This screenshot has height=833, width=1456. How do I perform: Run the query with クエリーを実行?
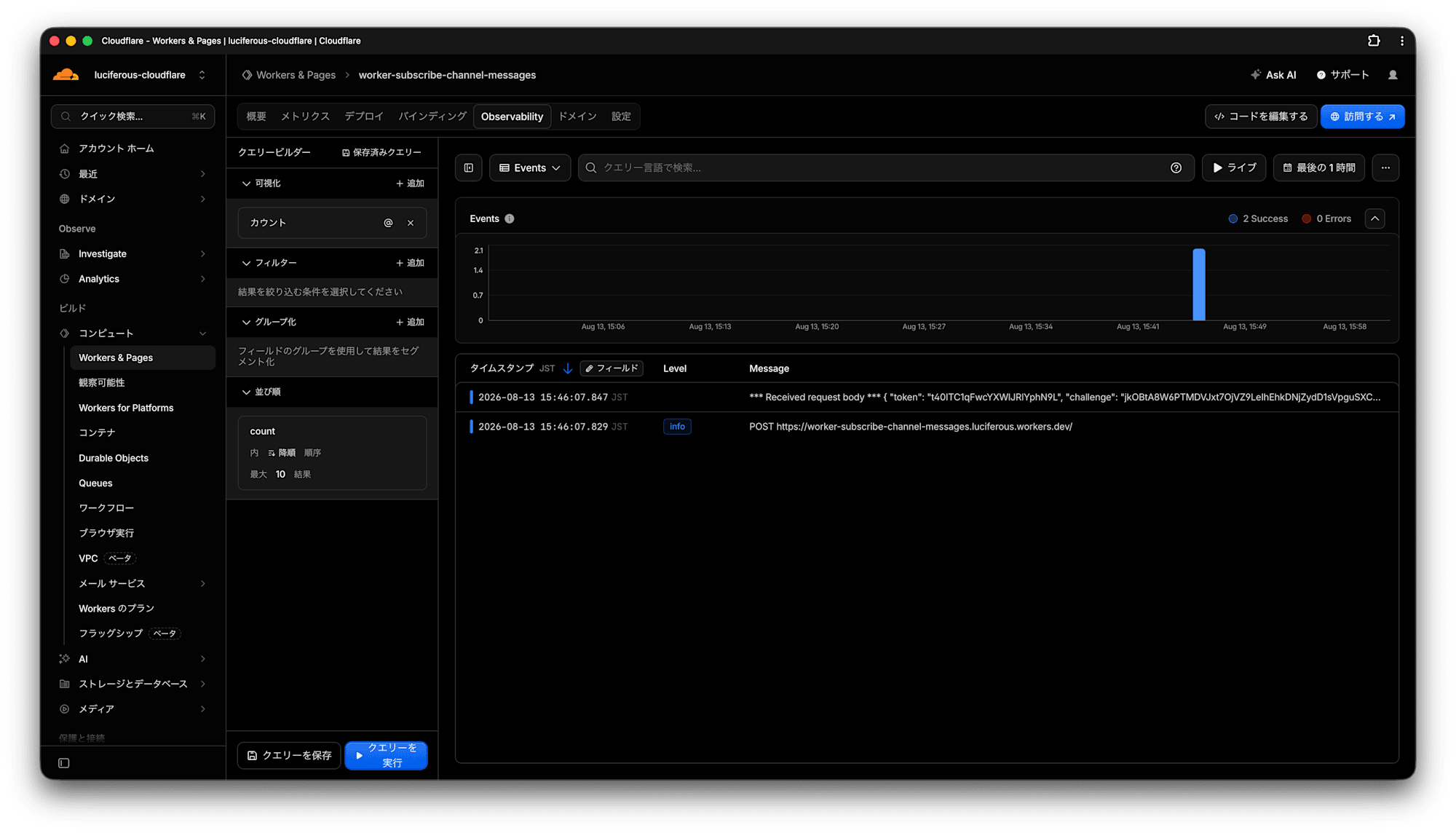tap(386, 755)
